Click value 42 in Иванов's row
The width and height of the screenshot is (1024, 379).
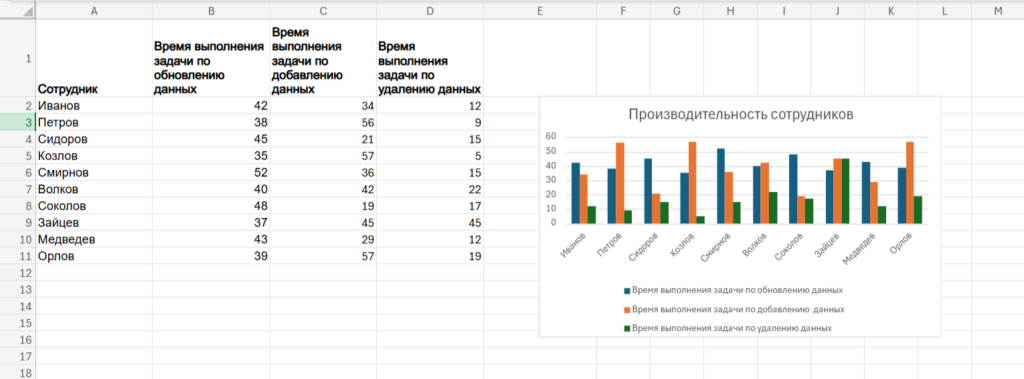[x=211, y=106]
